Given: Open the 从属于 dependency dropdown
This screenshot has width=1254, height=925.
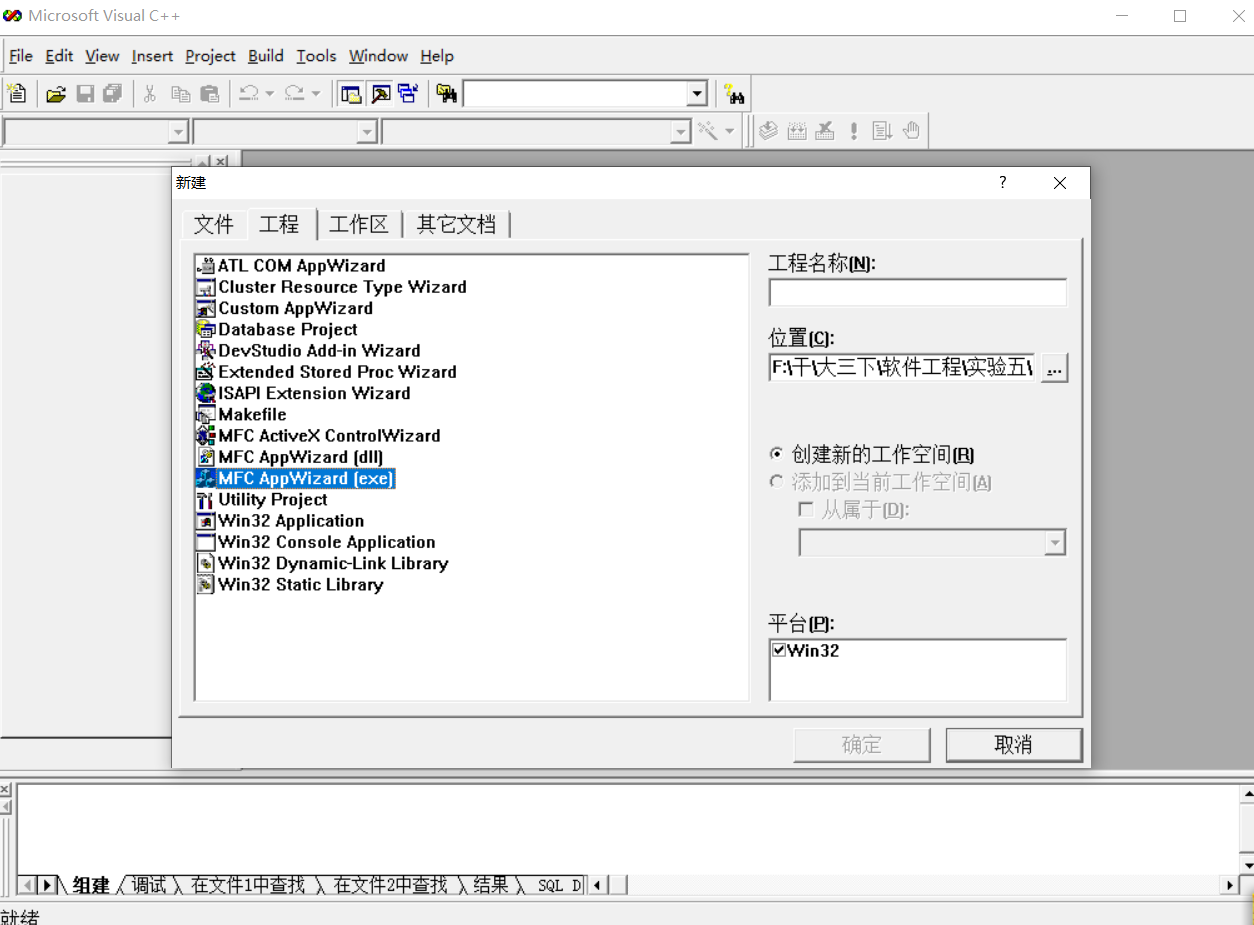Looking at the screenshot, I should pos(1055,543).
